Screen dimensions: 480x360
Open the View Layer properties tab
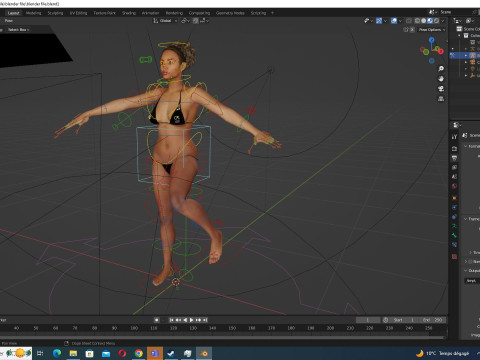pos(454,167)
